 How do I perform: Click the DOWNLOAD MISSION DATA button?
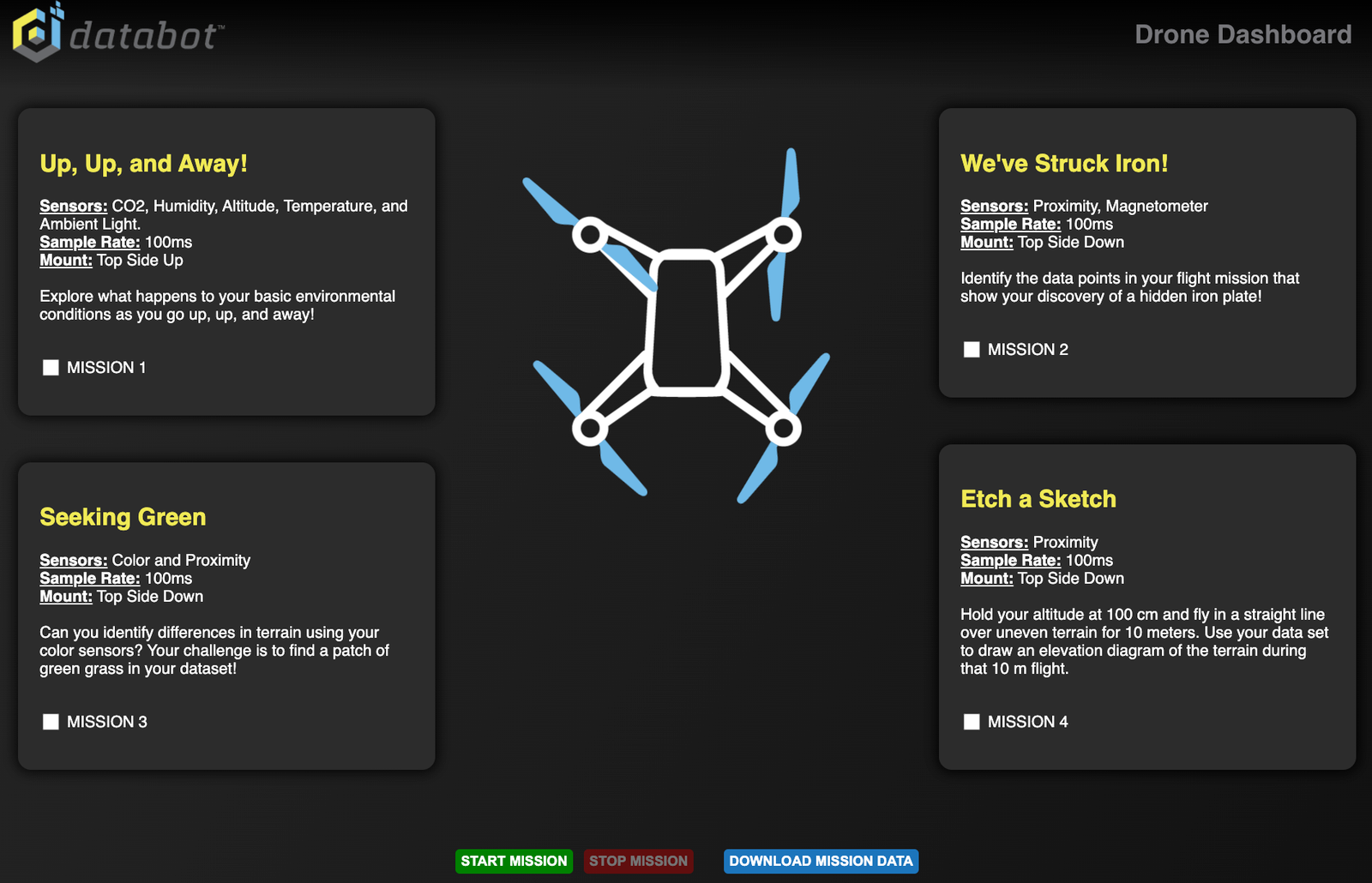[x=821, y=861]
